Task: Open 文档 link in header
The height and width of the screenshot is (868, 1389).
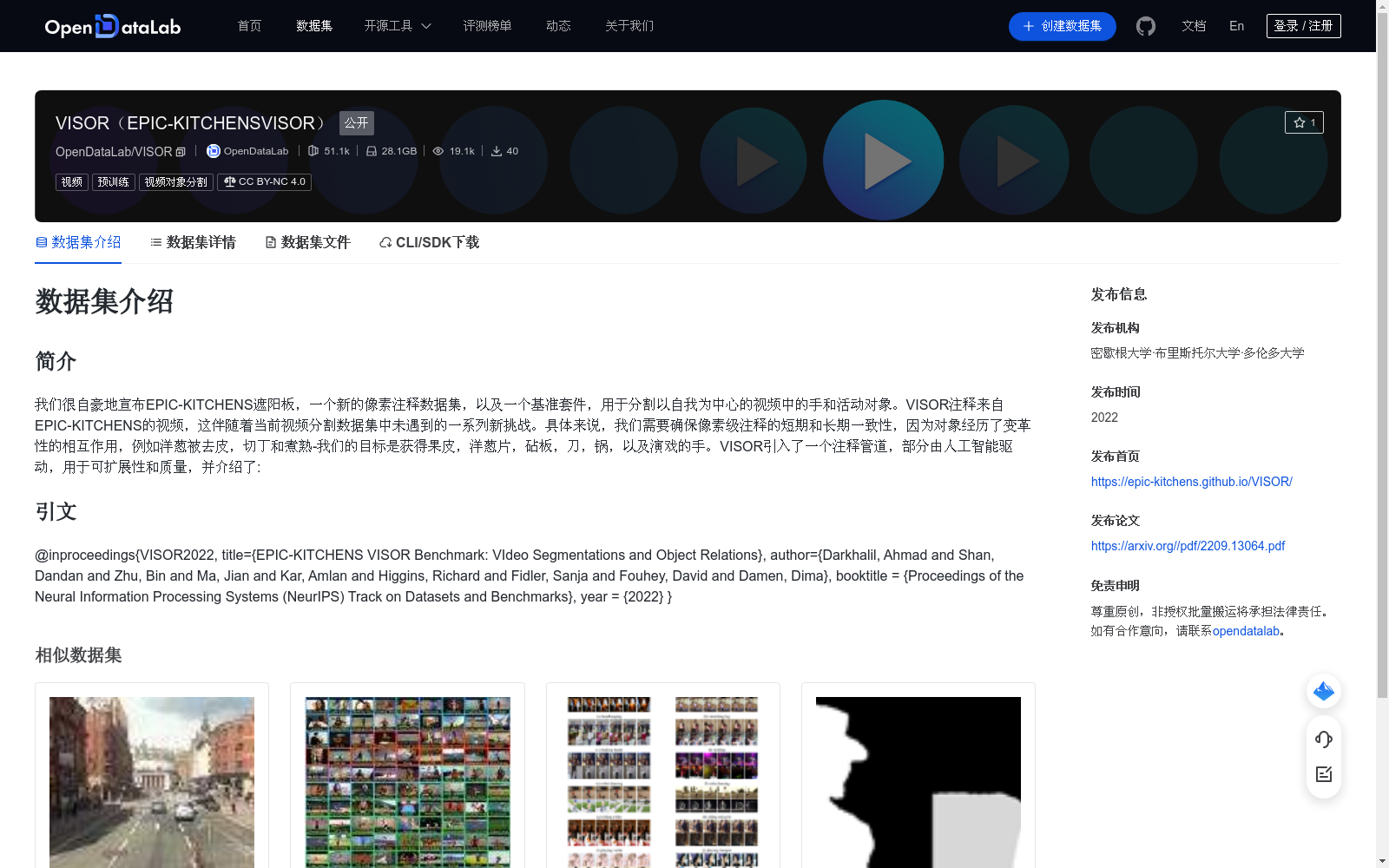Action: (x=1194, y=26)
